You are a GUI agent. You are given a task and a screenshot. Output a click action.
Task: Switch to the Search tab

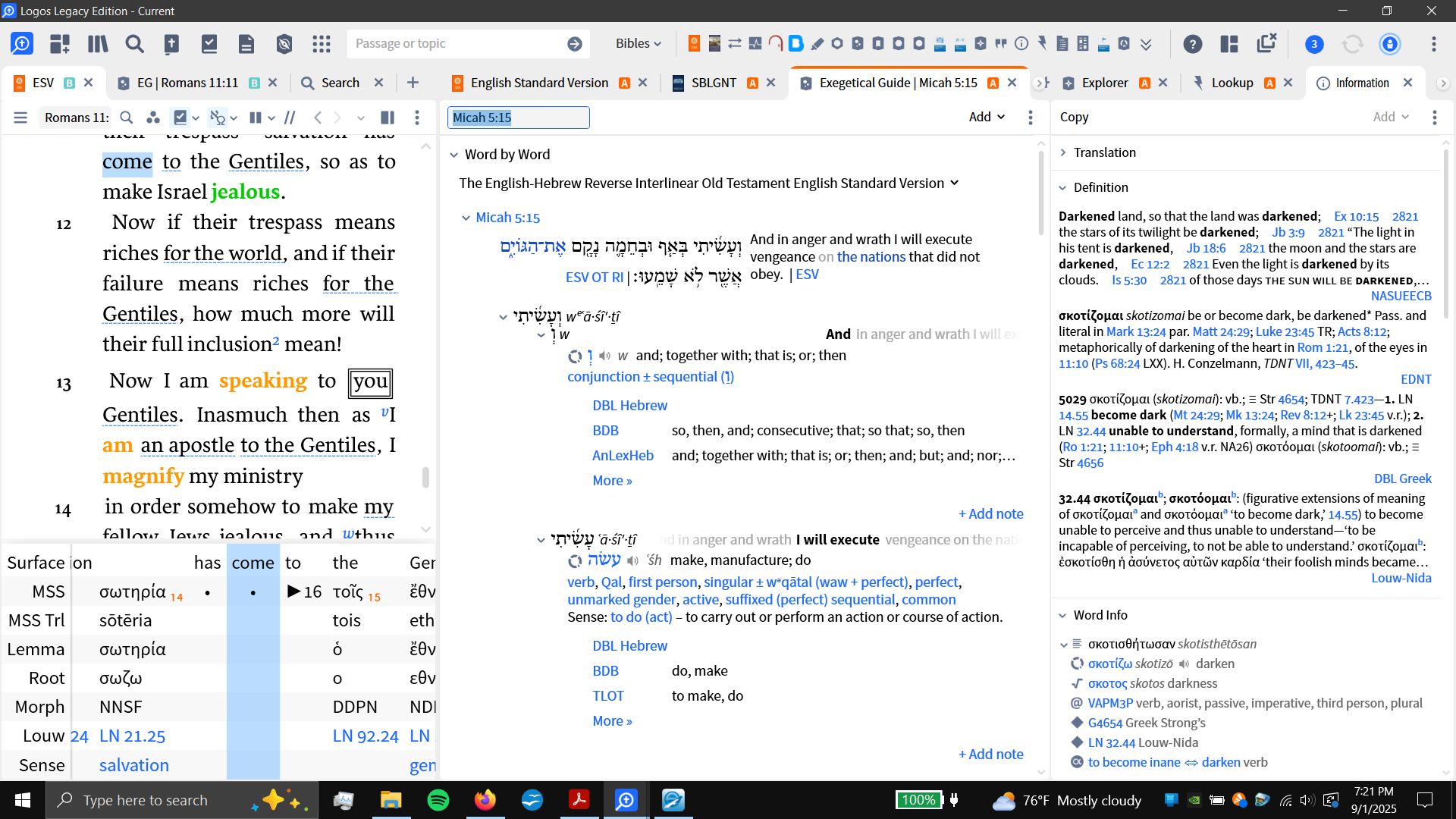tap(340, 83)
